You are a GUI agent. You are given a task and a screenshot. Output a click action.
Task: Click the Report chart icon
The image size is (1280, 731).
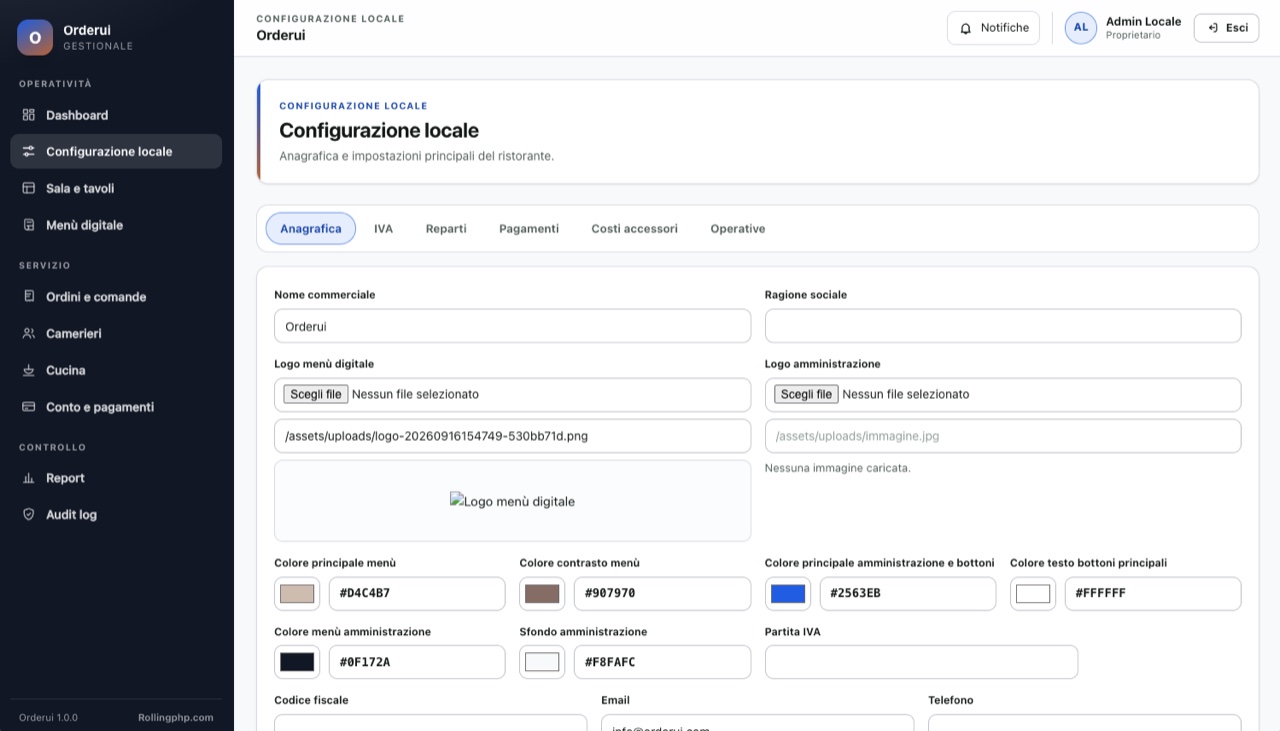click(28, 478)
